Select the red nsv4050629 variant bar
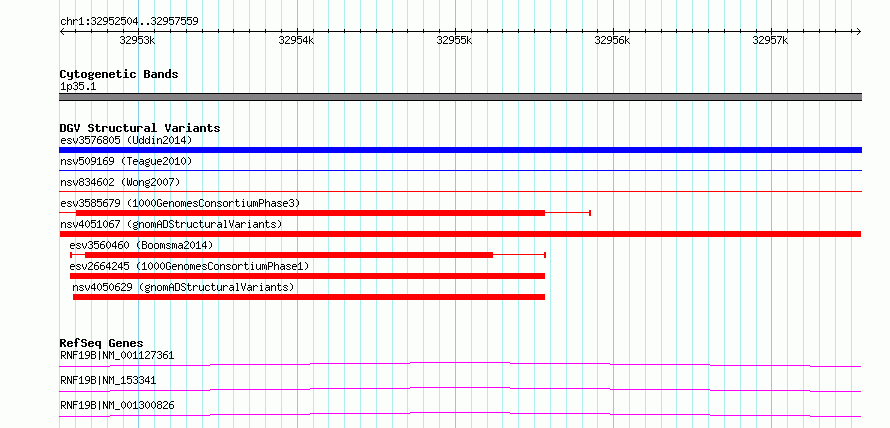Viewport: 890px width, 428px height. pos(309,297)
